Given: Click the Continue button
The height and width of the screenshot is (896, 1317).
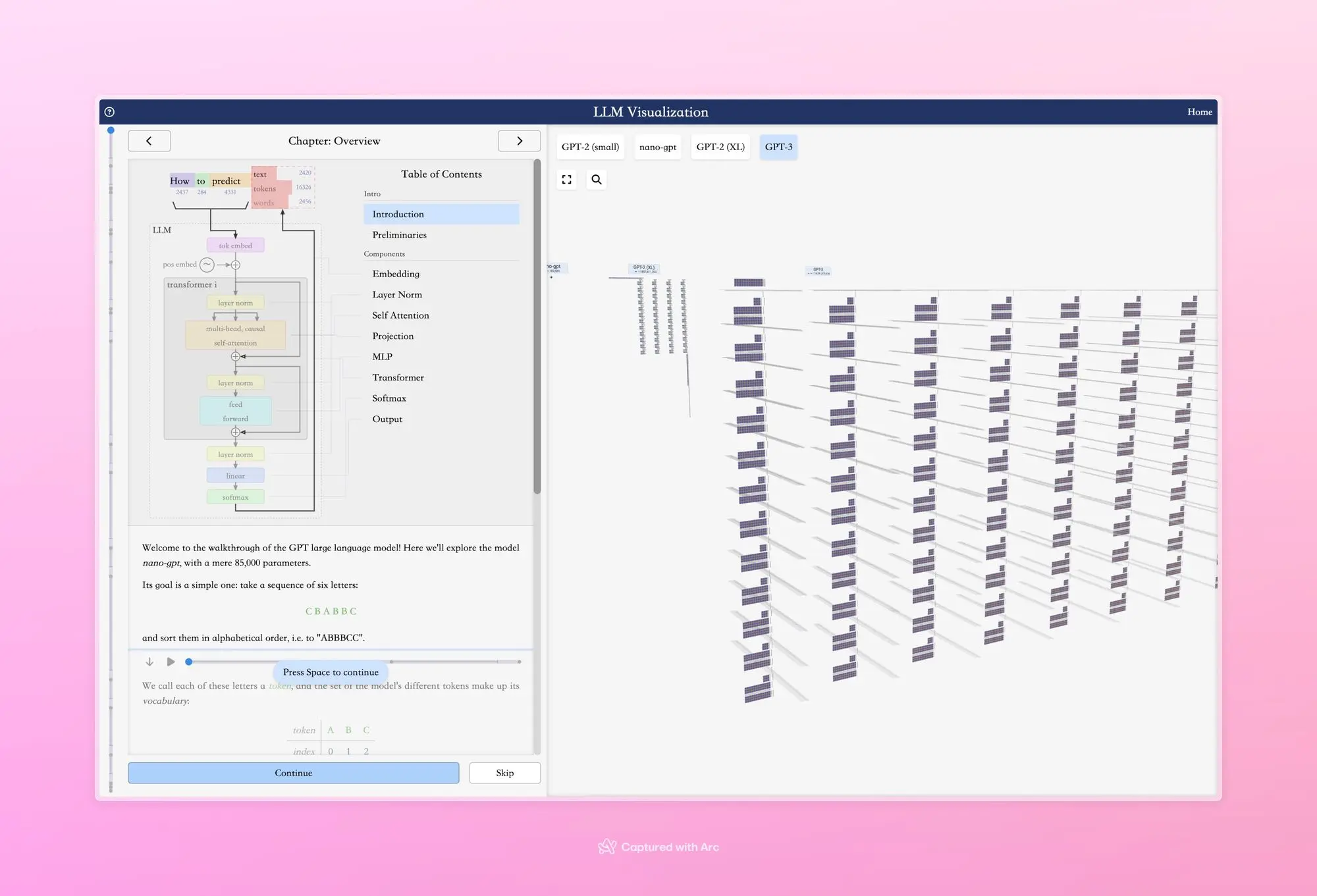Looking at the screenshot, I should click(294, 773).
